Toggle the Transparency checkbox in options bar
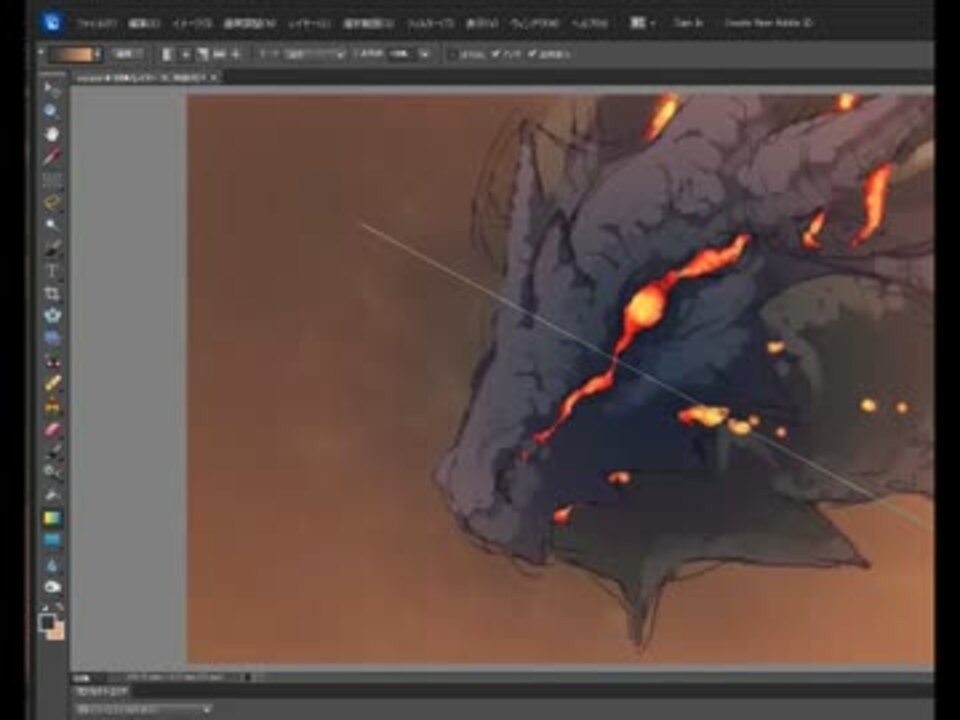The image size is (960, 720). pos(533,54)
